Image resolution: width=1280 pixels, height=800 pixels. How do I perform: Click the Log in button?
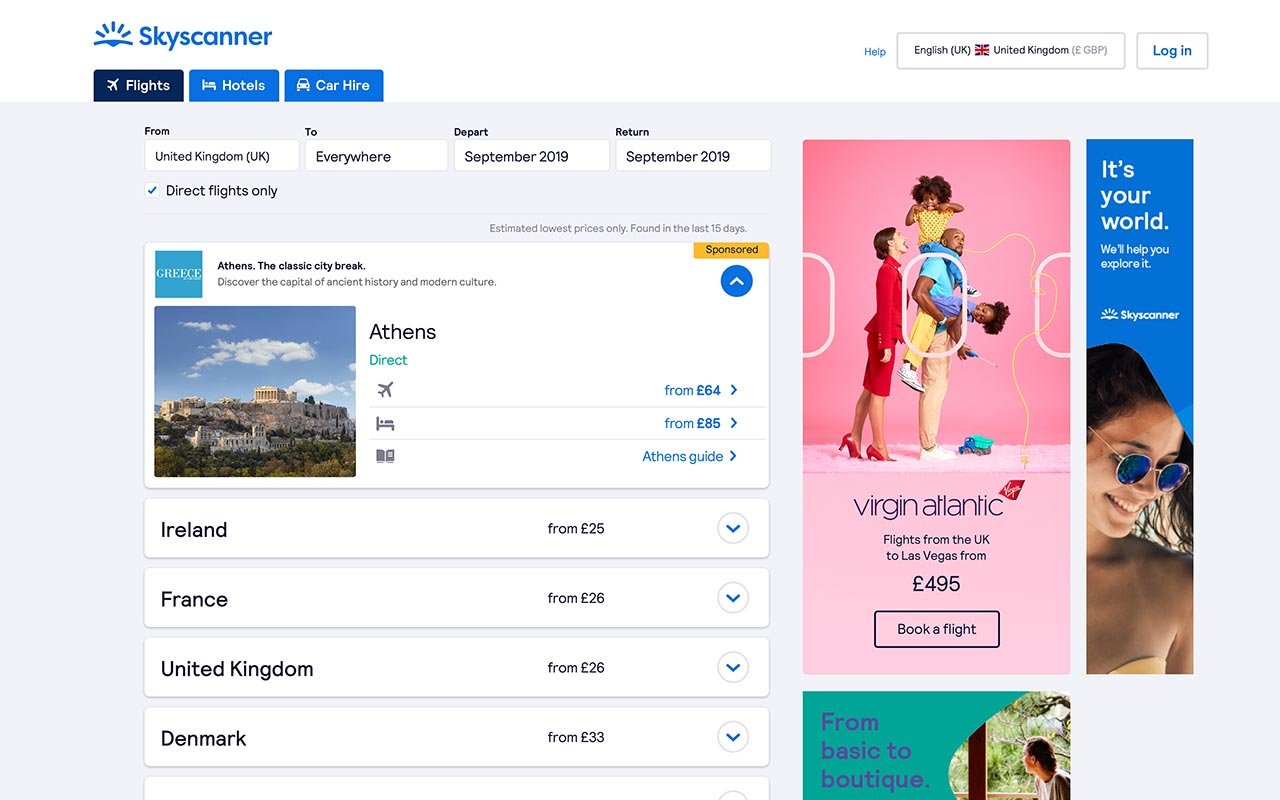[1172, 51]
